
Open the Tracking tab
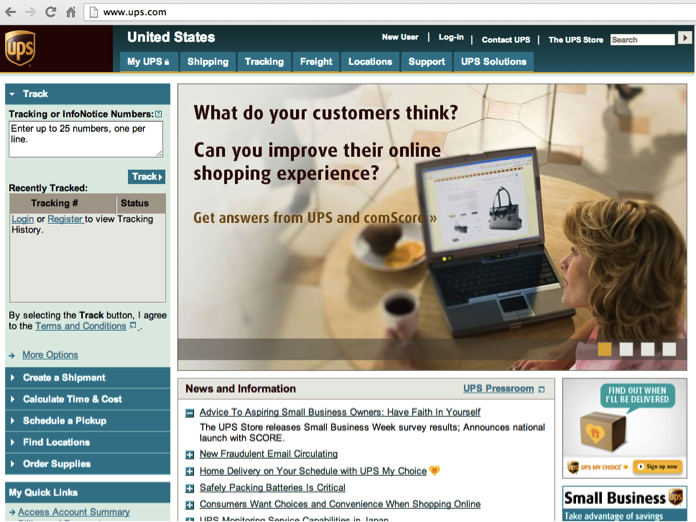[x=264, y=62]
